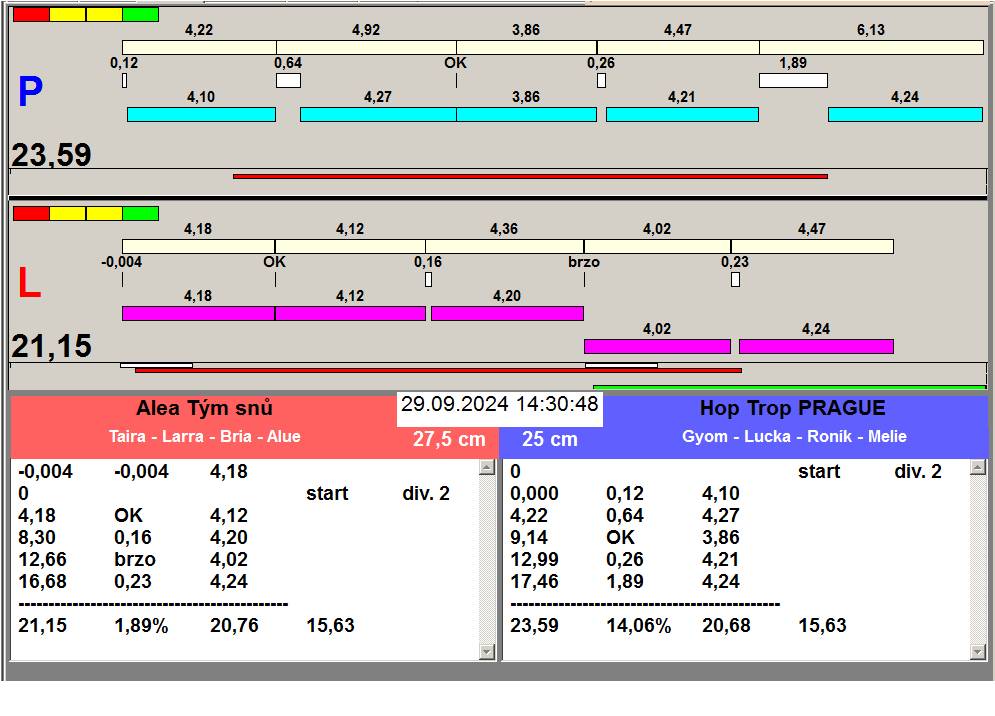The width and height of the screenshot is (995, 716).
Task: Click the 27,5 cm jump height label
Action: tap(449, 439)
